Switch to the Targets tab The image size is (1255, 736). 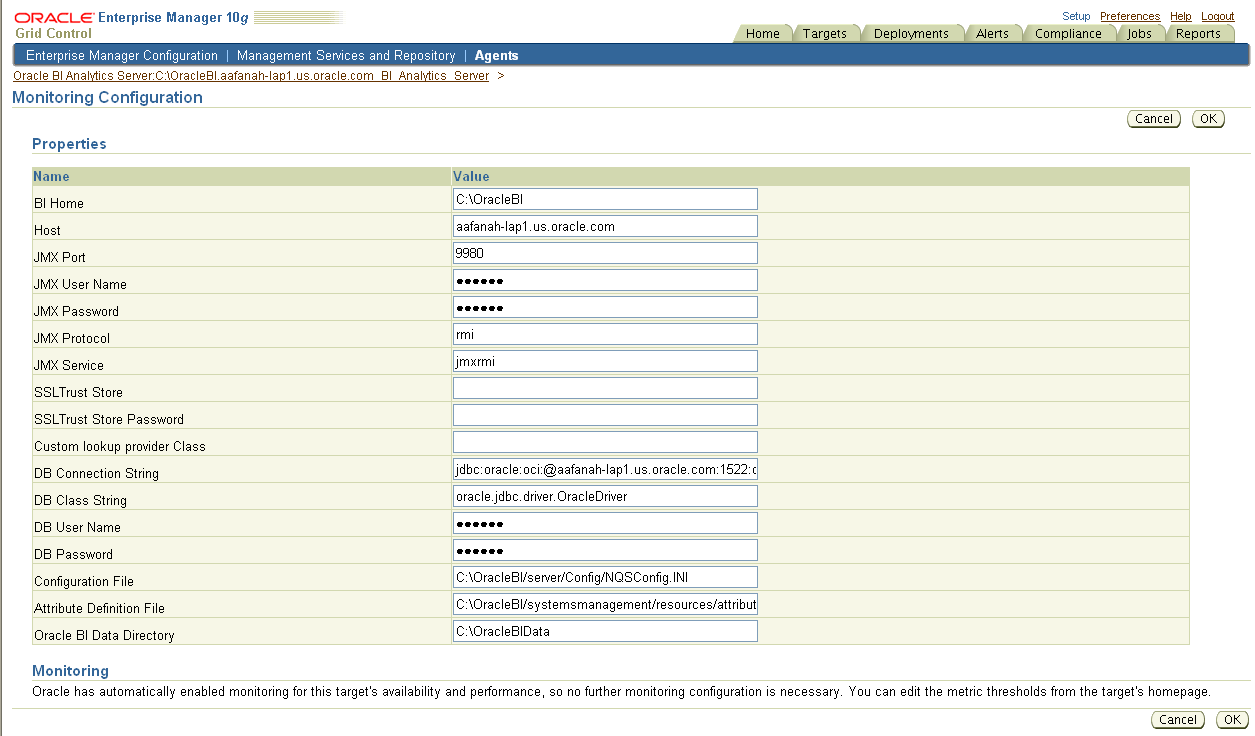(824, 33)
